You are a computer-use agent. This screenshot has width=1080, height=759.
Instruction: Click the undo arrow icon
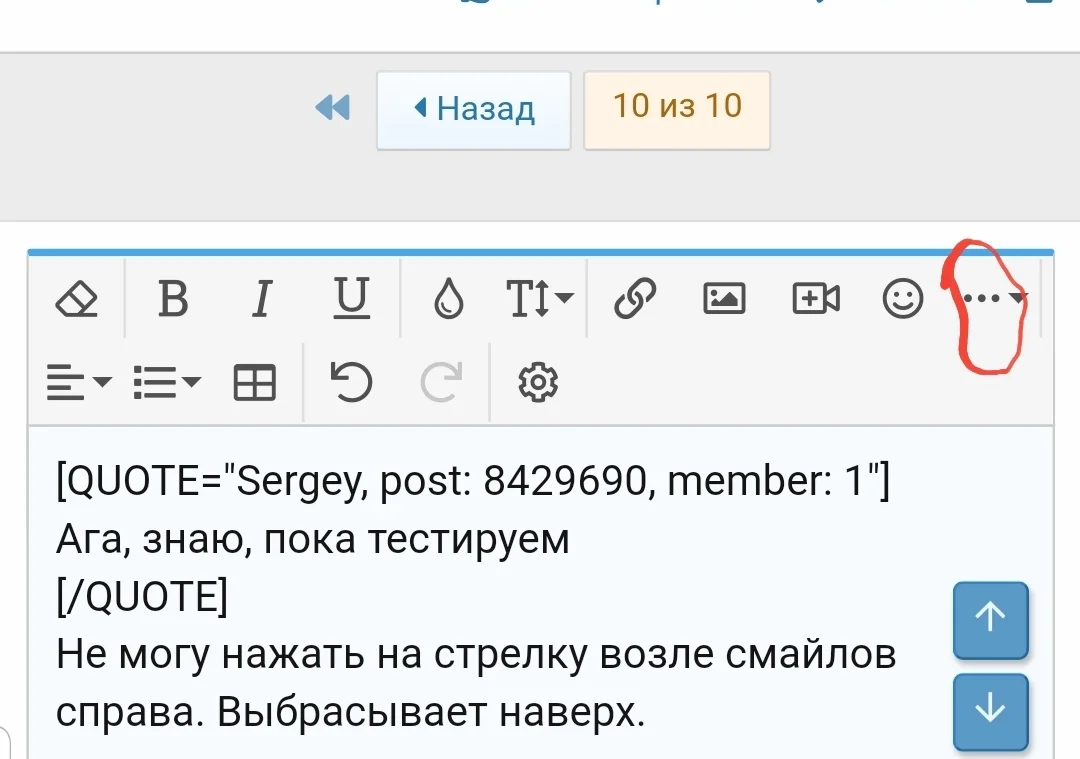tap(349, 381)
